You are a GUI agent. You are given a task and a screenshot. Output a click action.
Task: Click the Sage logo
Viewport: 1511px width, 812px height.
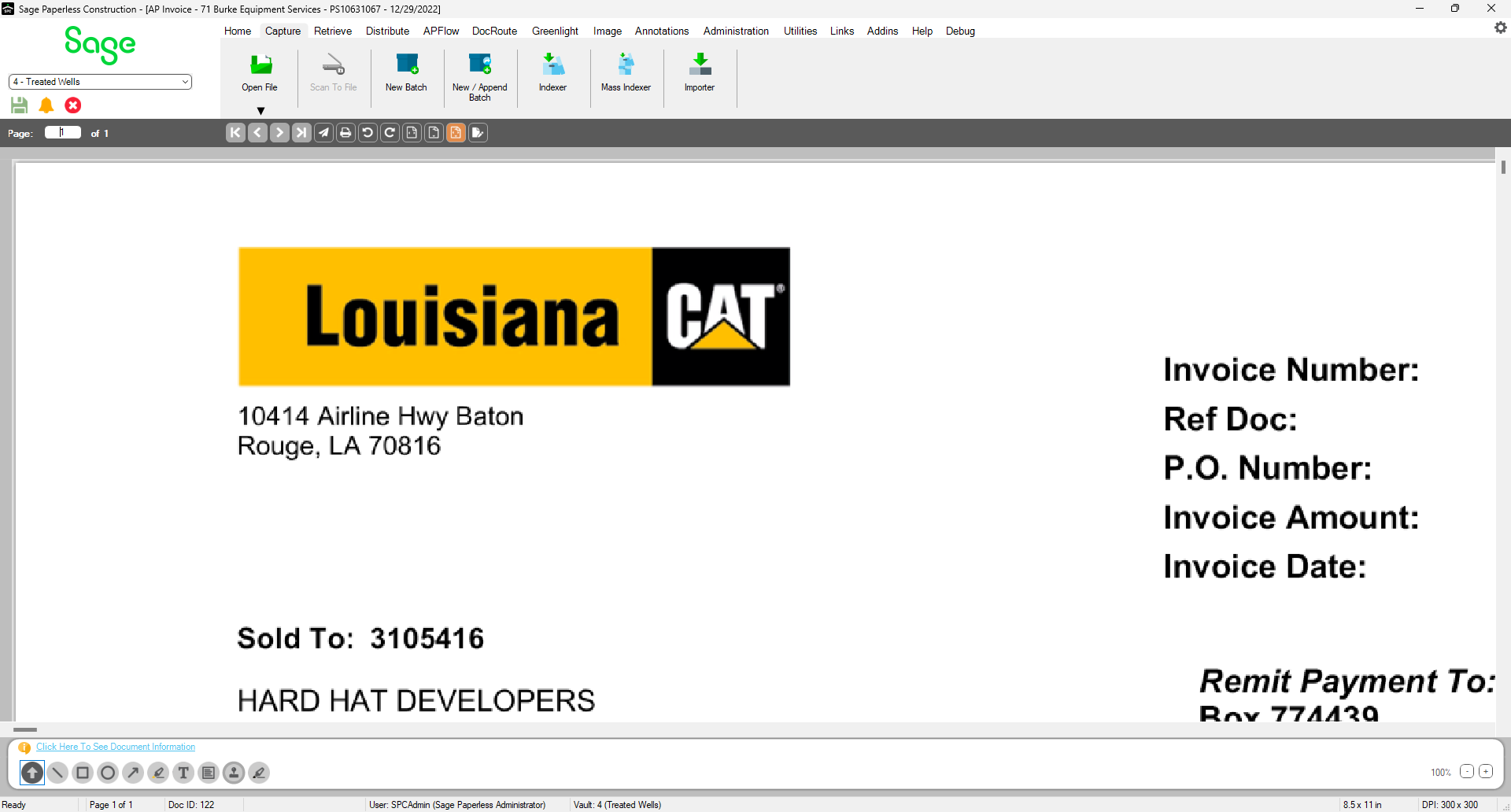click(x=100, y=45)
